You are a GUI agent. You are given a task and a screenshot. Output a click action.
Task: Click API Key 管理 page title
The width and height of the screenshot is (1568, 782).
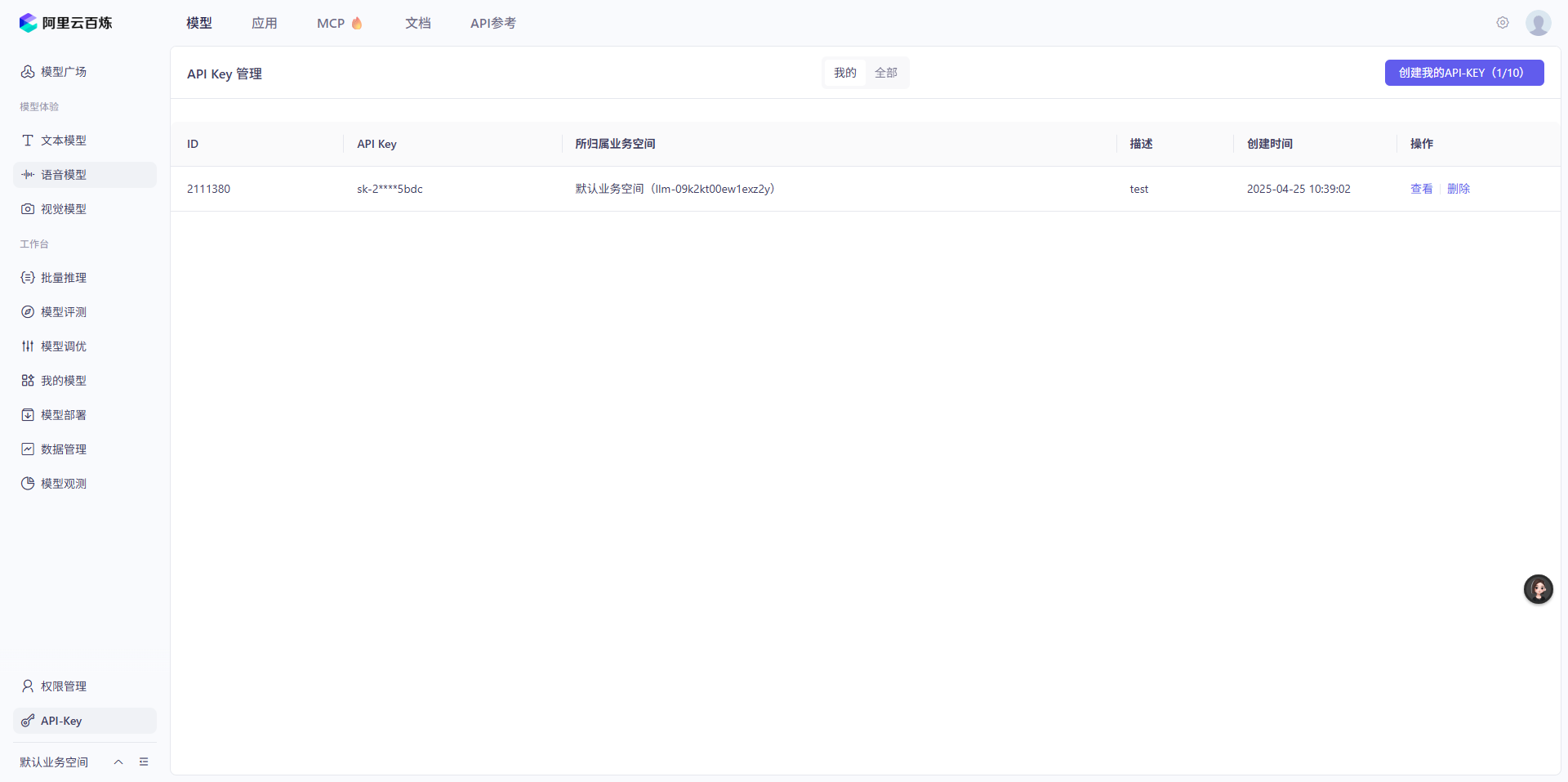point(225,74)
